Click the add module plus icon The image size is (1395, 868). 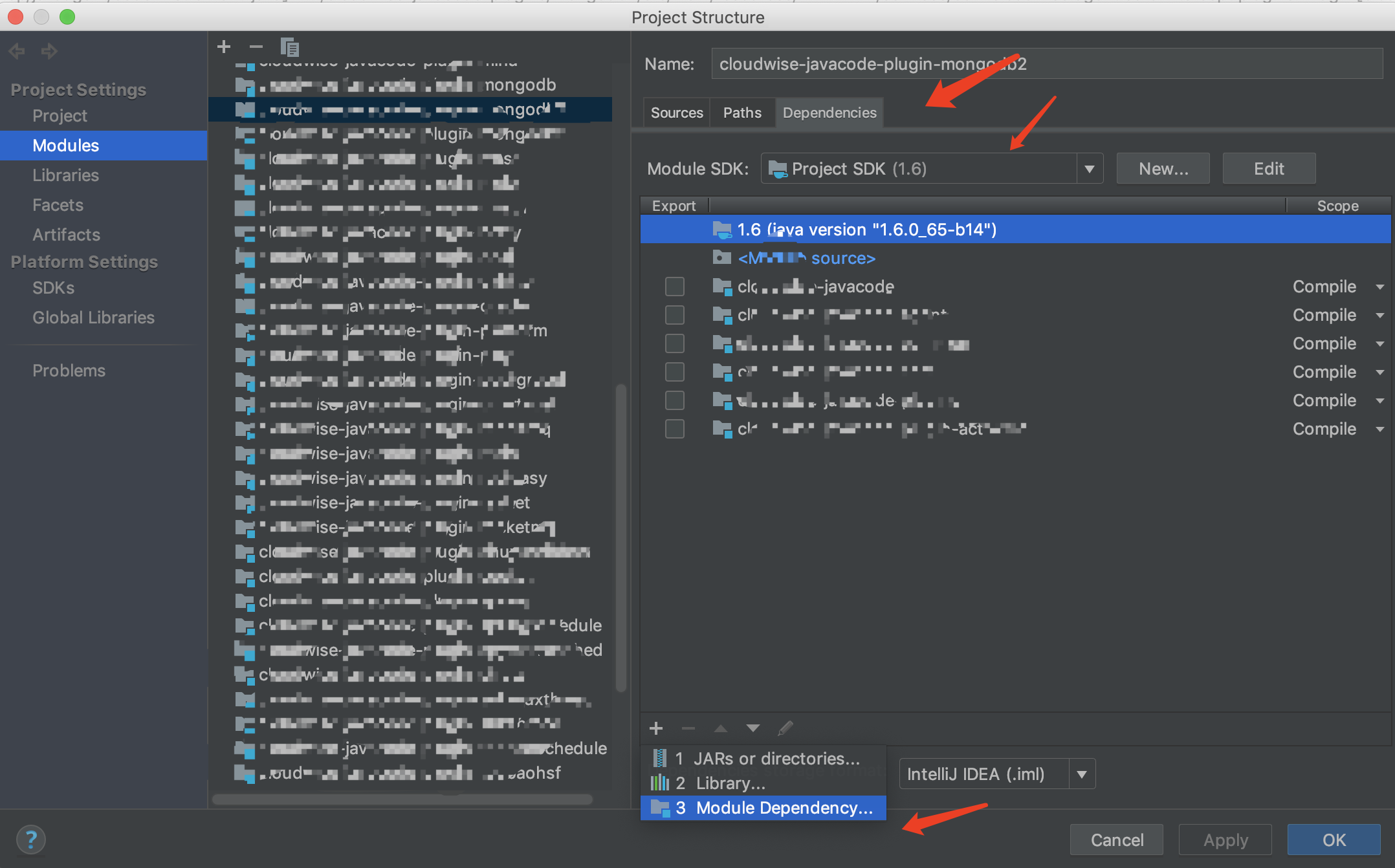[x=224, y=47]
